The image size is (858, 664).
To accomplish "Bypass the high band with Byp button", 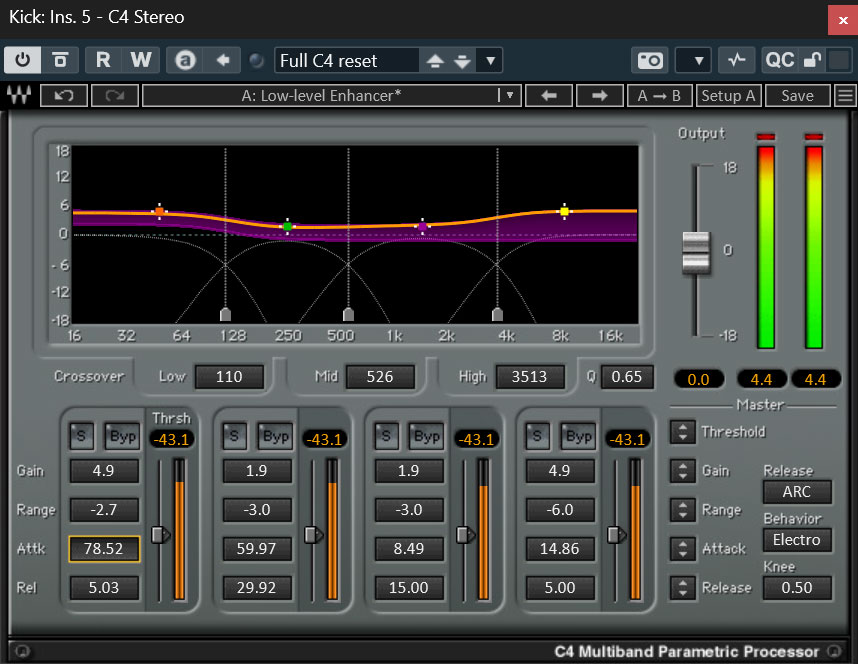I will tap(579, 436).
